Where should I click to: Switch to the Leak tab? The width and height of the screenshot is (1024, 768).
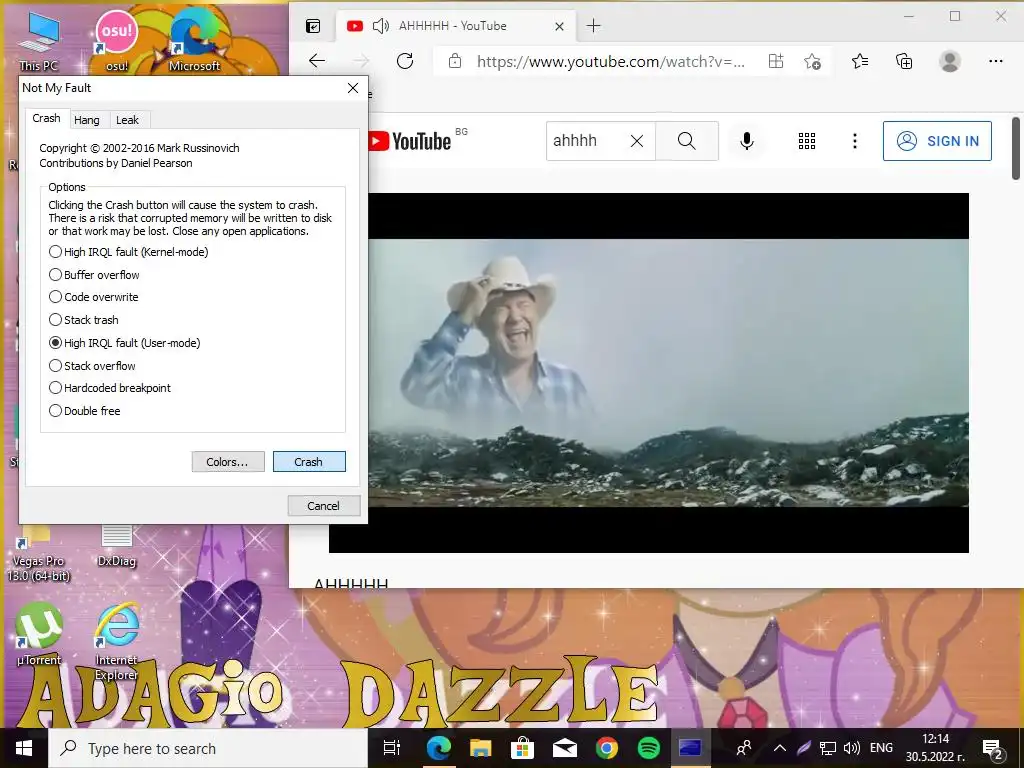click(127, 120)
